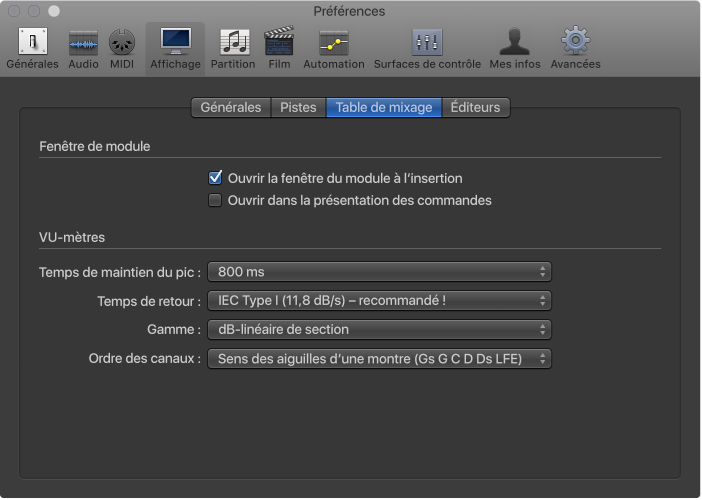The width and height of the screenshot is (702, 500).
Task: Click the Préférences window title
Action: point(349,11)
